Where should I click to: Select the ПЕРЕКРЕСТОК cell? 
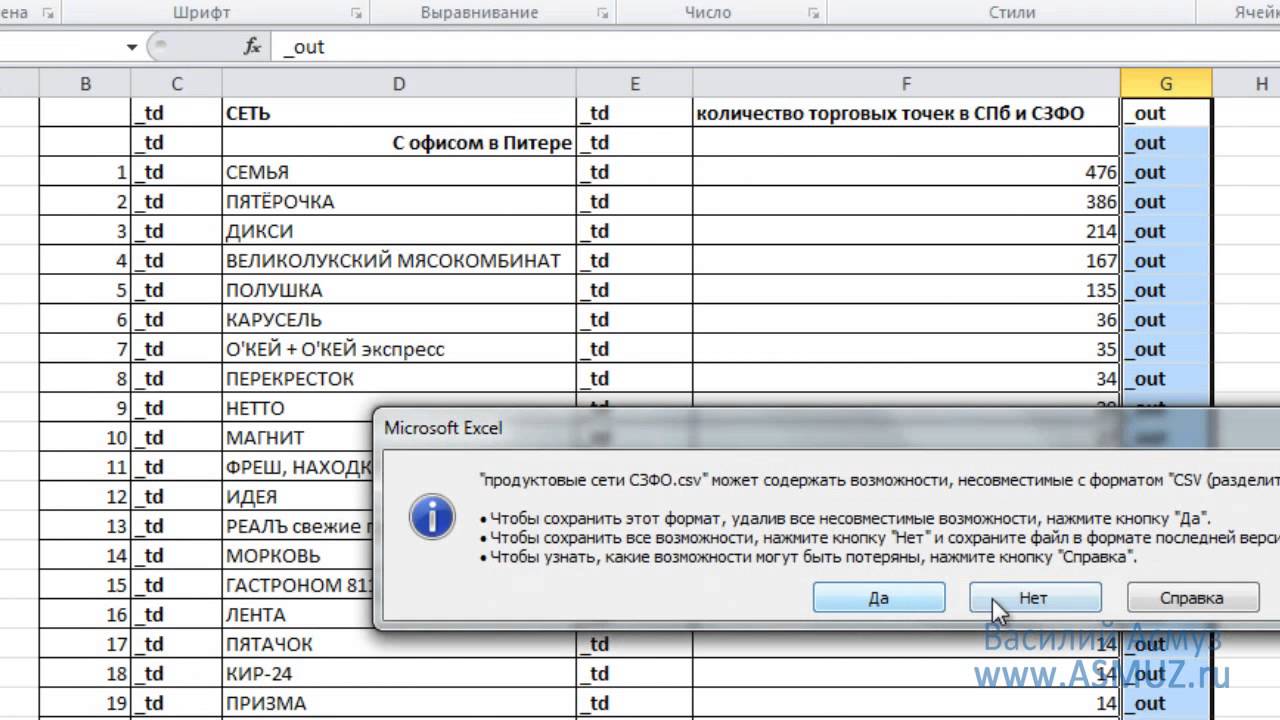click(399, 379)
